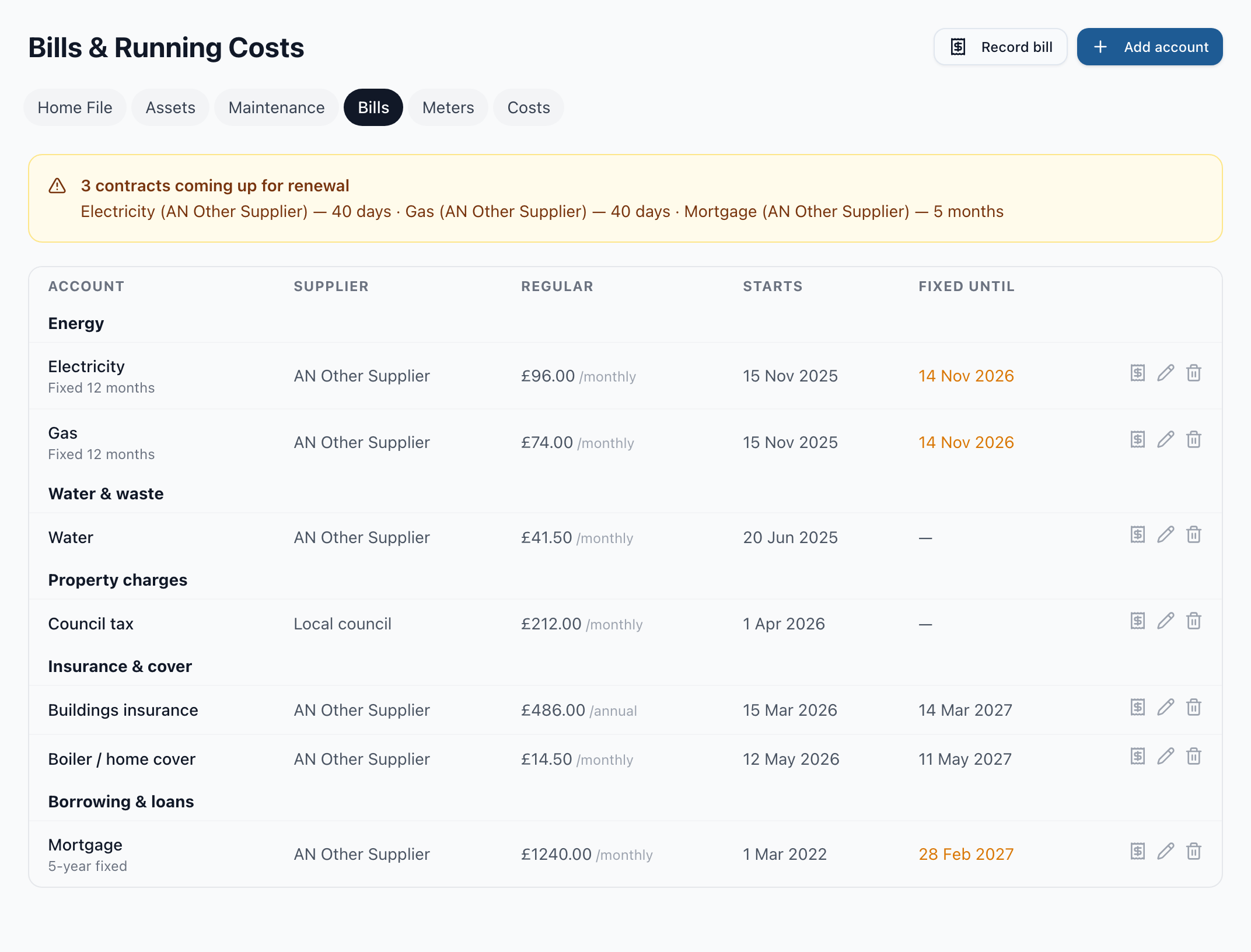Click the Electricity fixed until date 14 Nov 2026

tap(966, 376)
